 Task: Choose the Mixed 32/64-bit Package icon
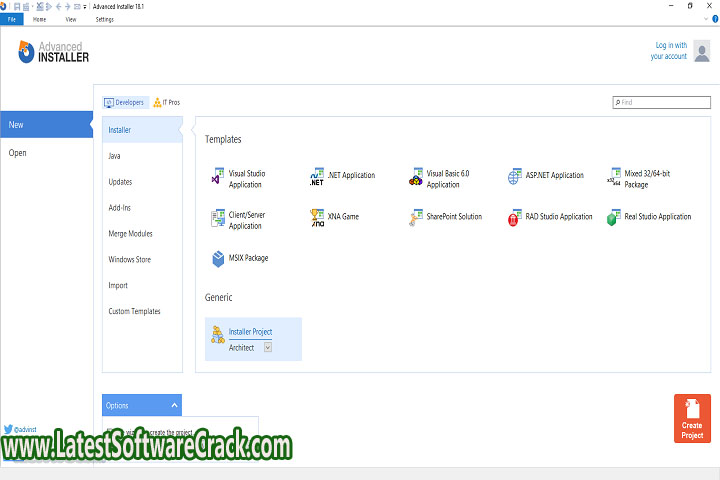(613, 176)
